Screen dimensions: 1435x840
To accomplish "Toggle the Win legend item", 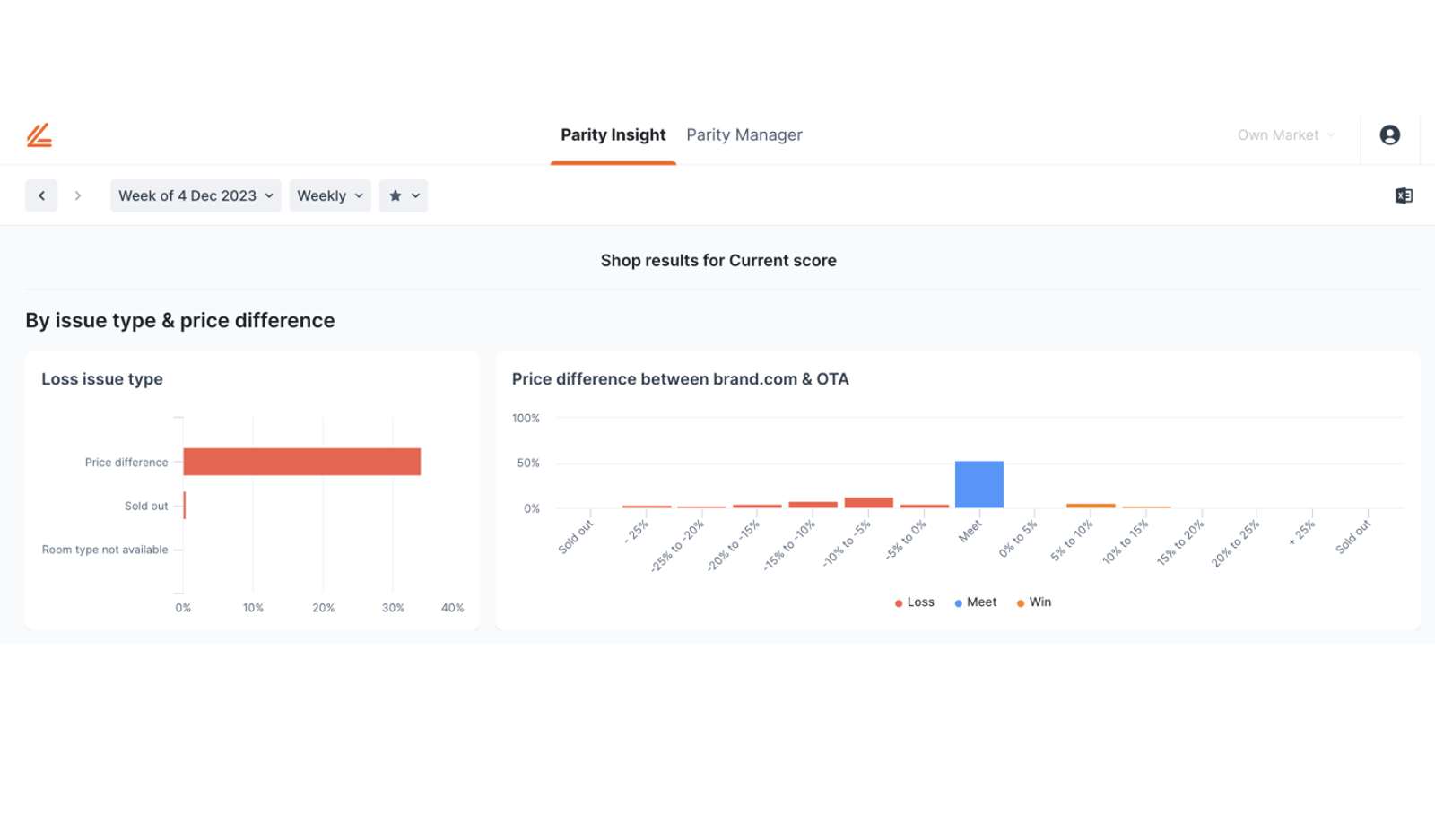I will (1034, 602).
